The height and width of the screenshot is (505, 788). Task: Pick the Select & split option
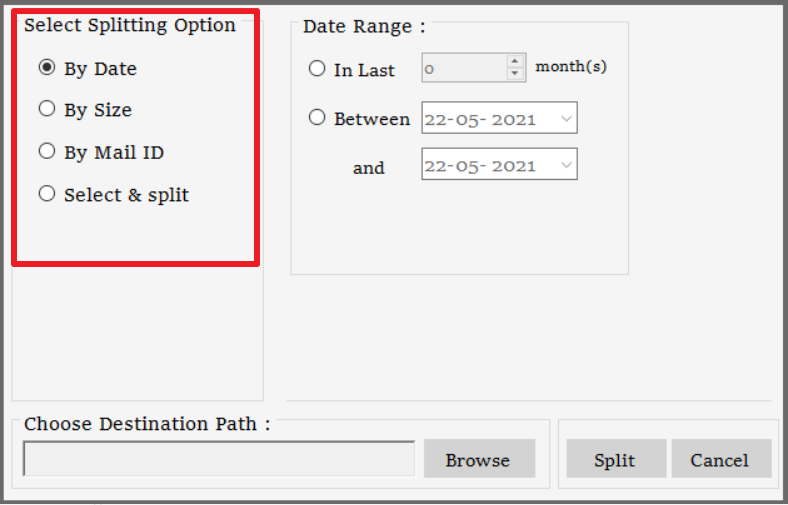(47, 194)
